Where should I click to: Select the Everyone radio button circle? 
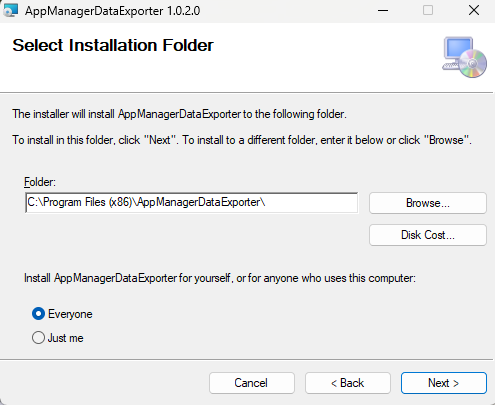(38, 314)
